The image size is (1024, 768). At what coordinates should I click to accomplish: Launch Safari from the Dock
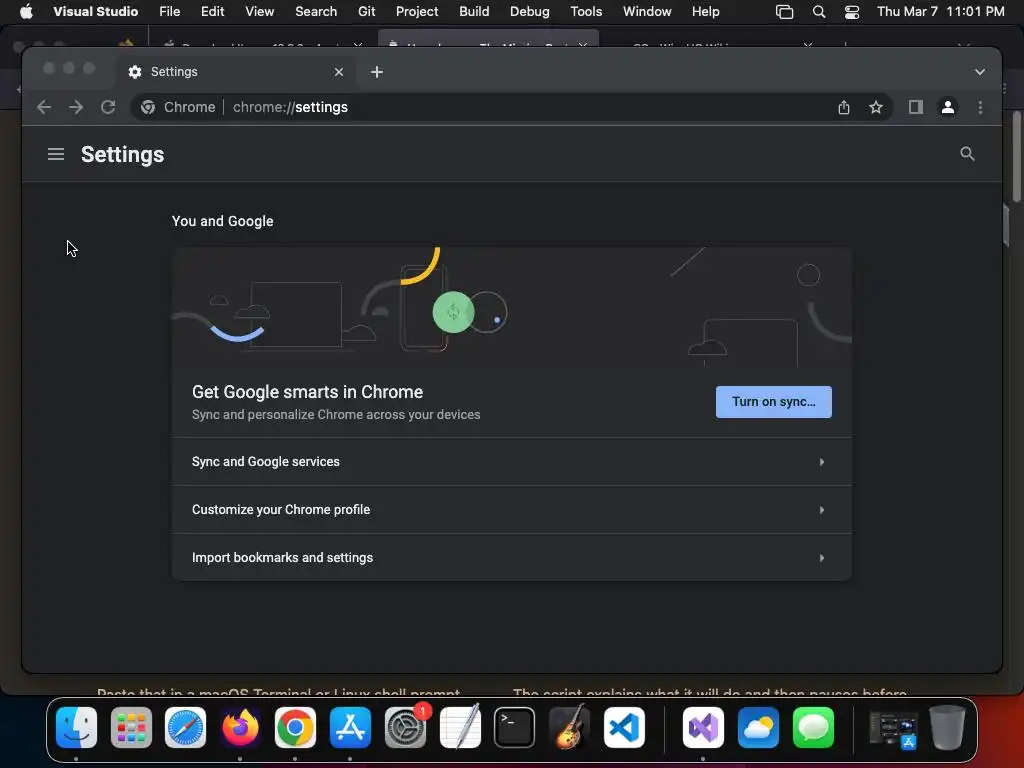click(x=185, y=727)
